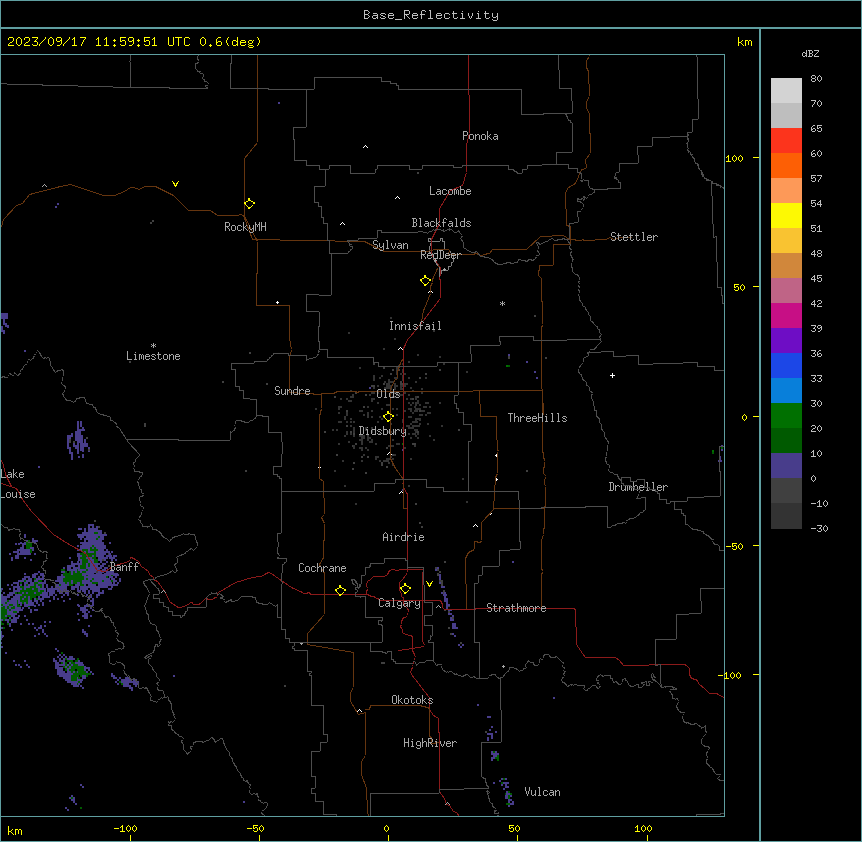
Task: Click the bright yellow 54-51 dBZ legend swatch
Action: pos(786,215)
